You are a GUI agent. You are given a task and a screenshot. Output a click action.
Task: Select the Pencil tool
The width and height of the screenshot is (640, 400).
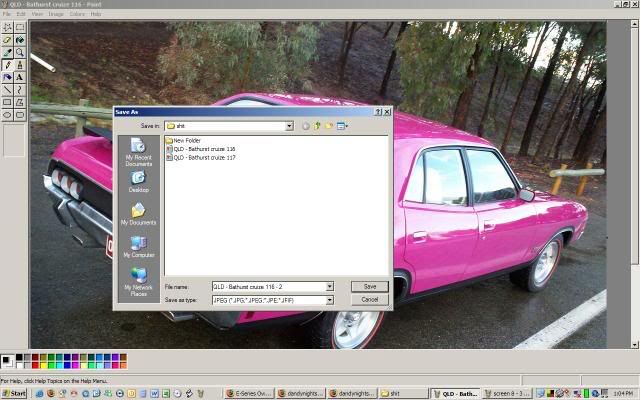(7, 65)
